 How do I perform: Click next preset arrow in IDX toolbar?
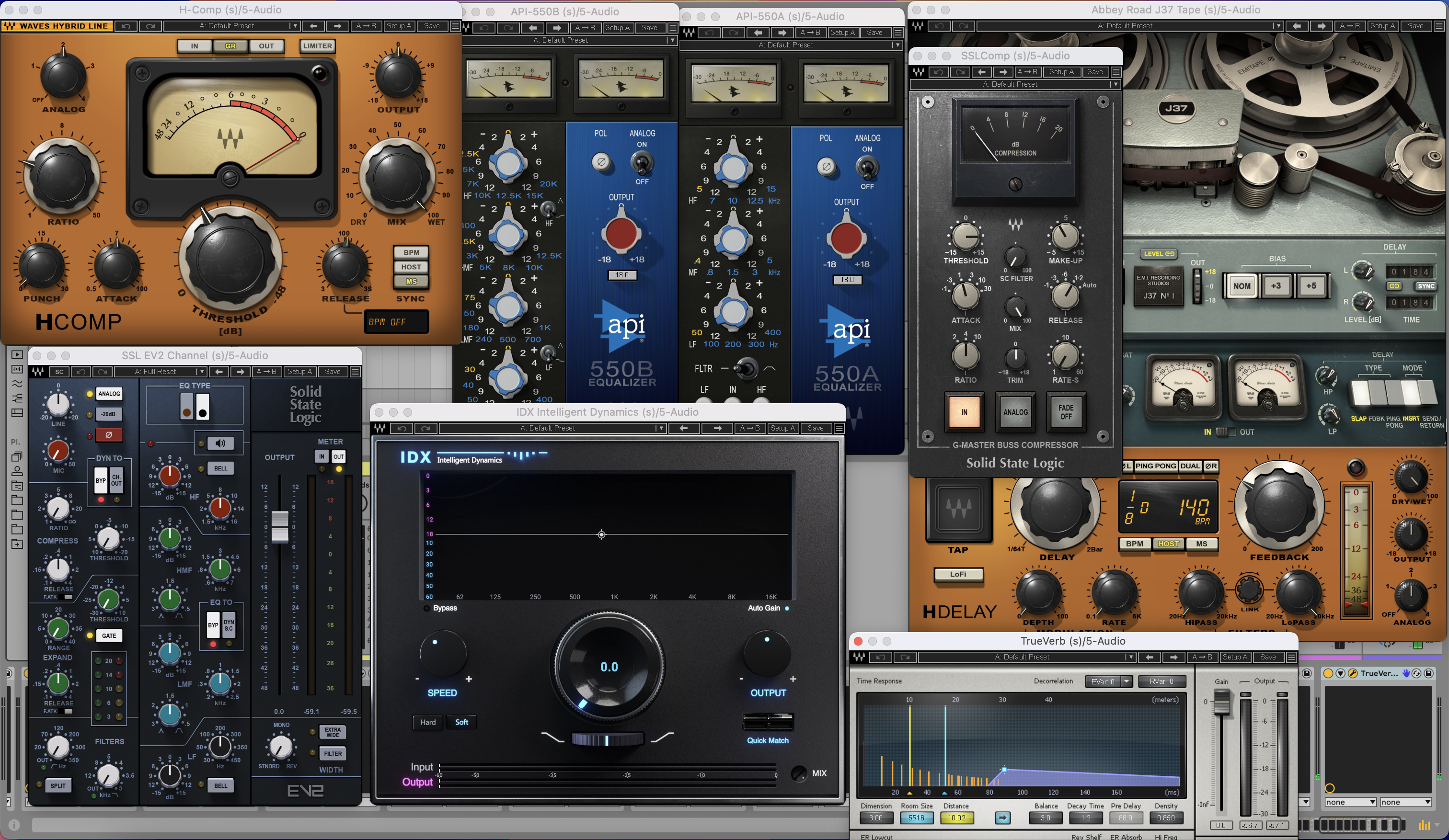[x=717, y=428]
